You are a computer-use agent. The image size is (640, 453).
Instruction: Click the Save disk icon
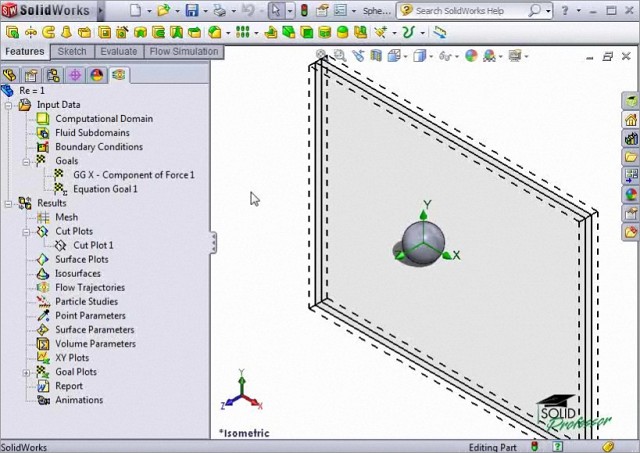coord(192,10)
